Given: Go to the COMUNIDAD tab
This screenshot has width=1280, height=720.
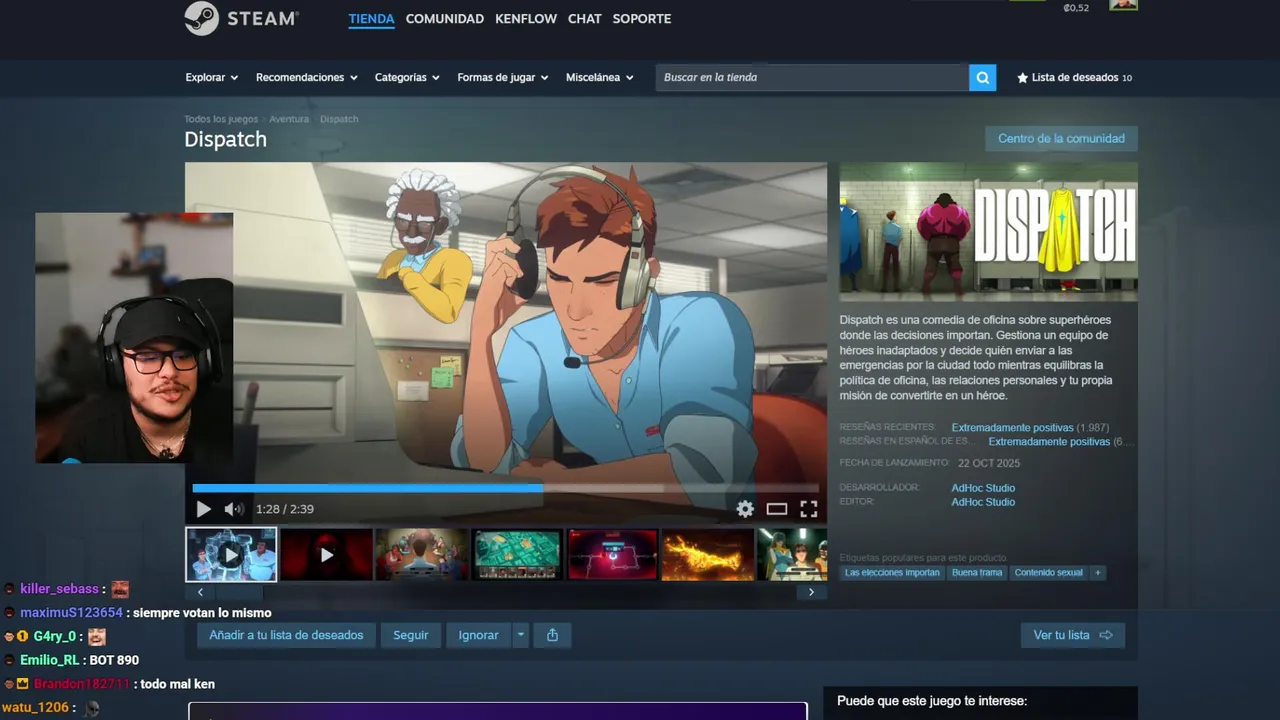Looking at the screenshot, I should pyautogui.click(x=445, y=19).
